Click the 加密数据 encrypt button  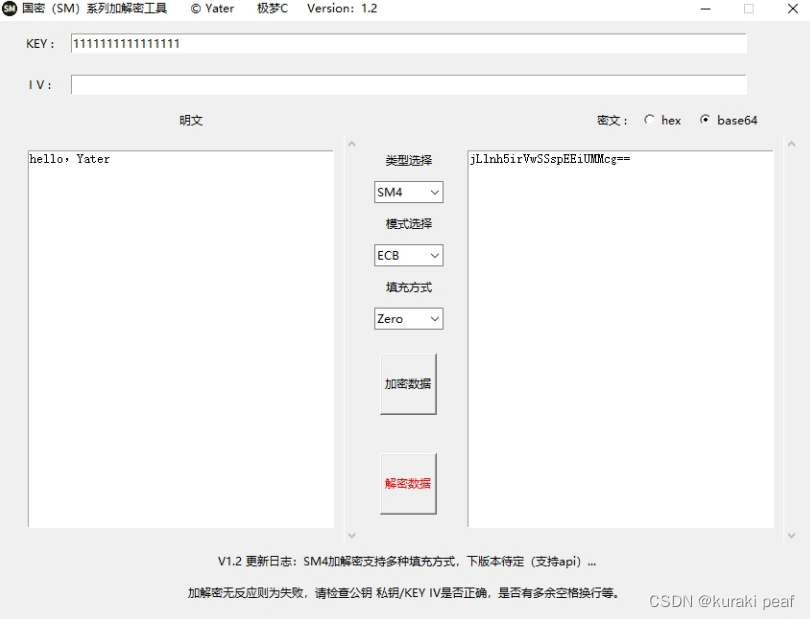click(x=408, y=384)
